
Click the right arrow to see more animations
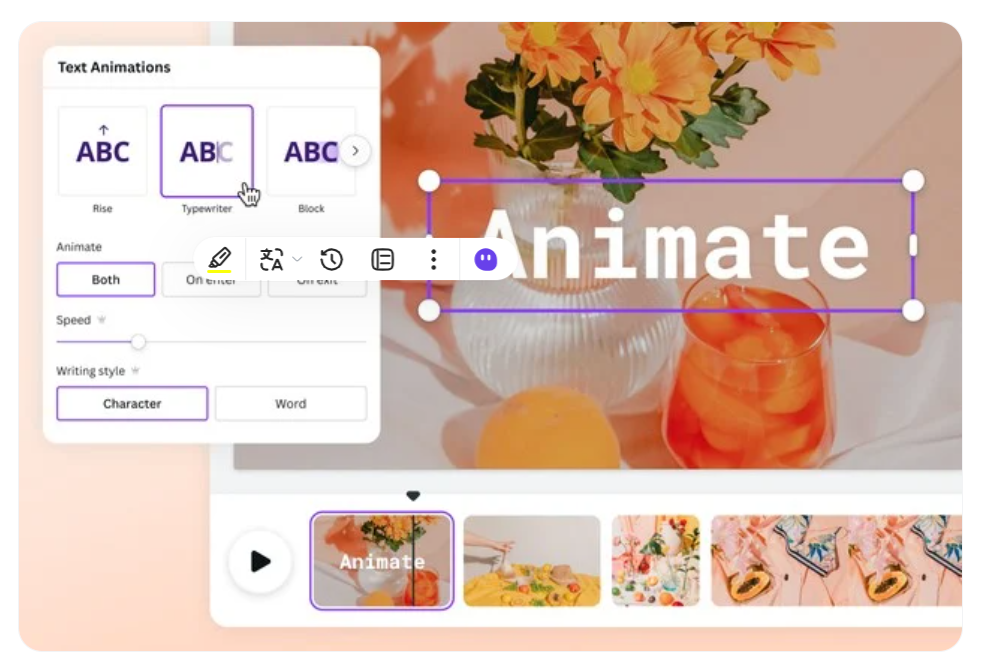[x=355, y=150]
